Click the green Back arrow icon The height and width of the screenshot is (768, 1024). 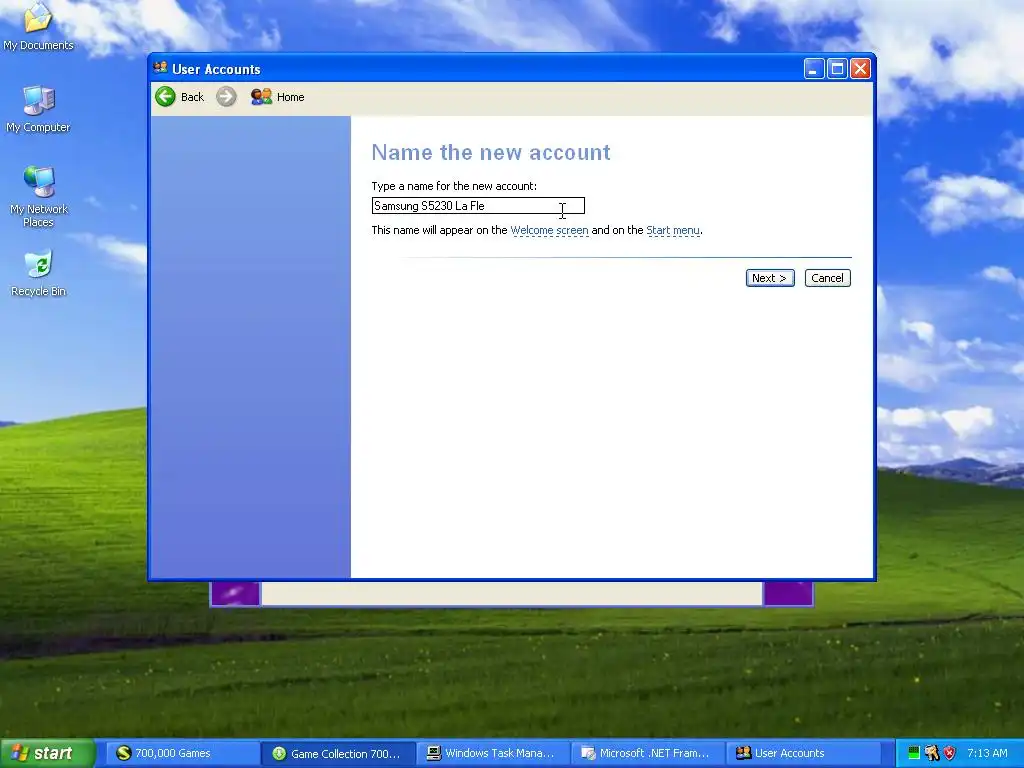165,97
